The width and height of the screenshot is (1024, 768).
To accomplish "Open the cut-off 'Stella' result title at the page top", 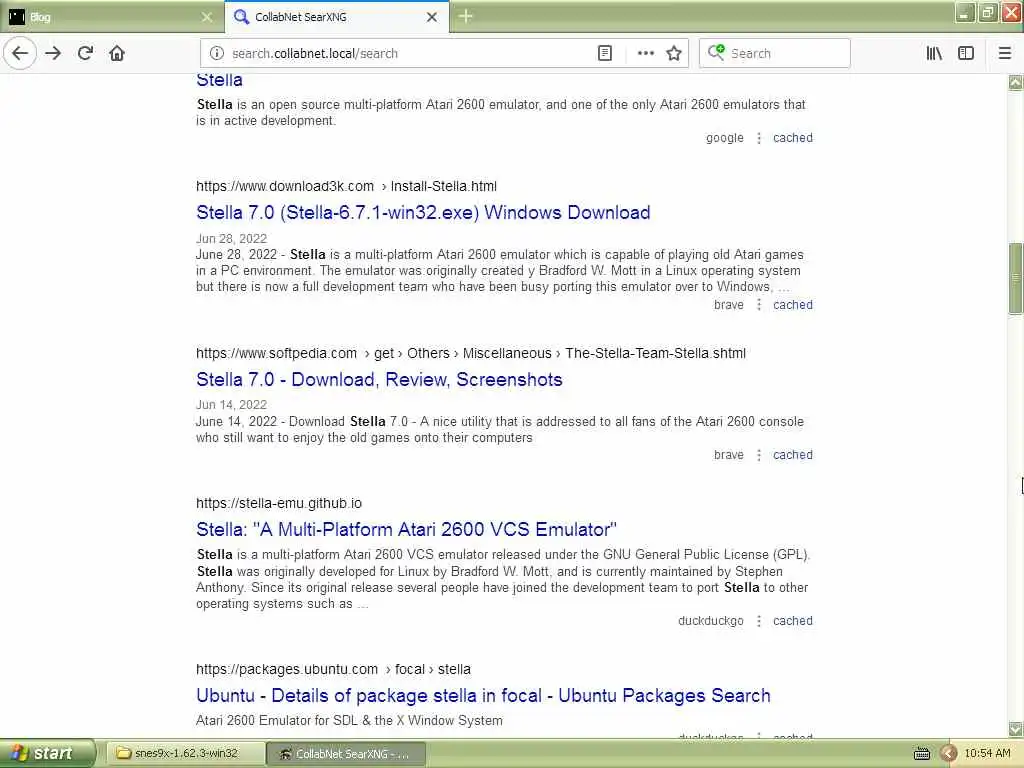I will pos(219,80).
